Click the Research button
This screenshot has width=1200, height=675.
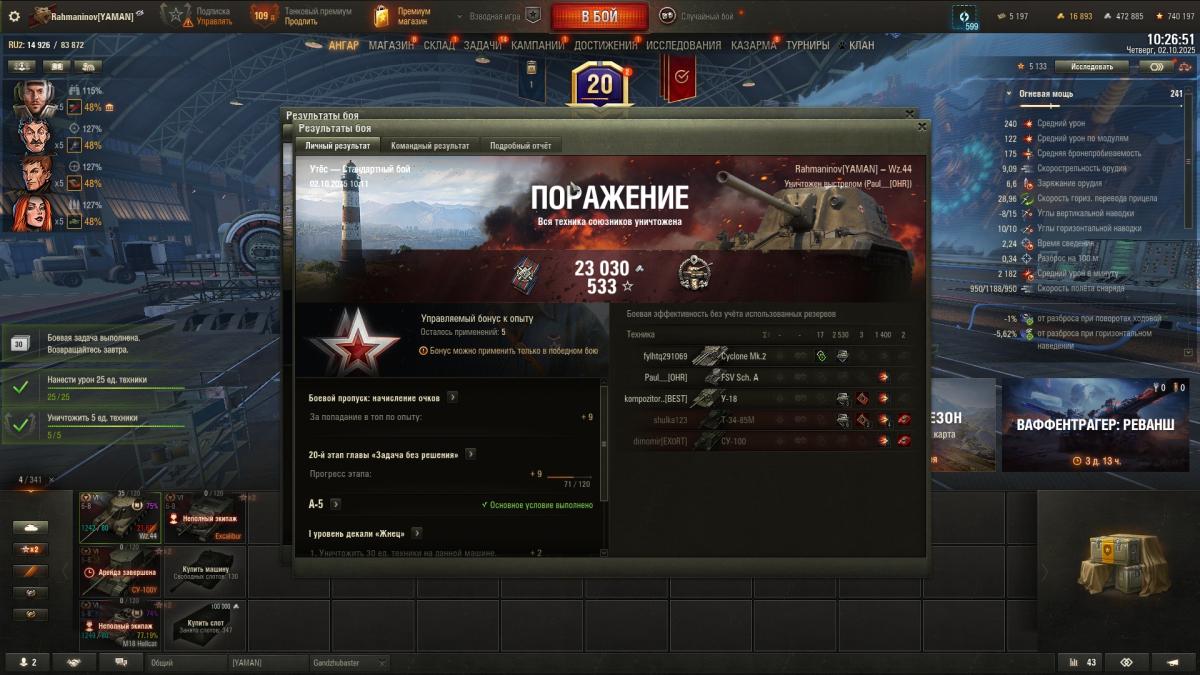[x=1091, y=66]
